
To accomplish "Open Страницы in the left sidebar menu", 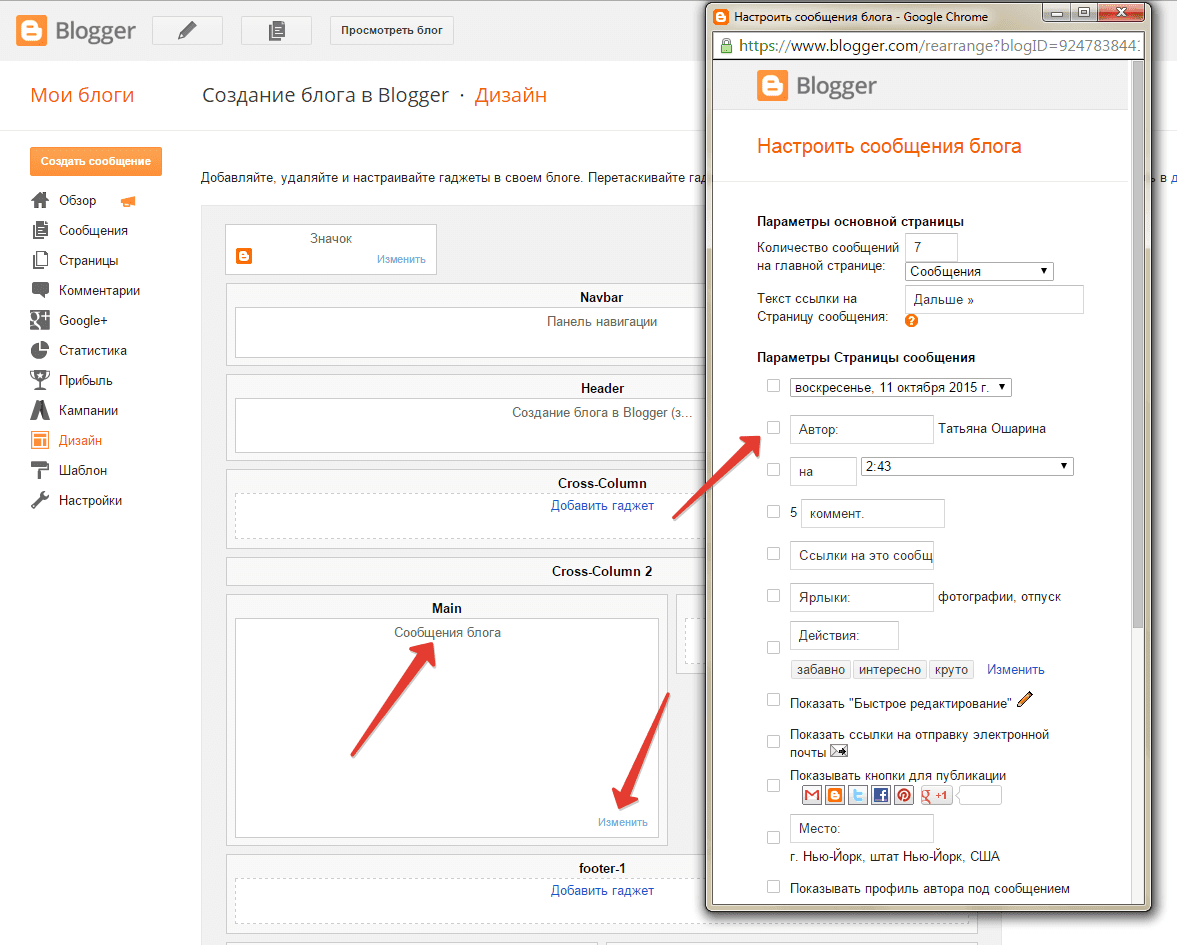I will coord(89,260).
